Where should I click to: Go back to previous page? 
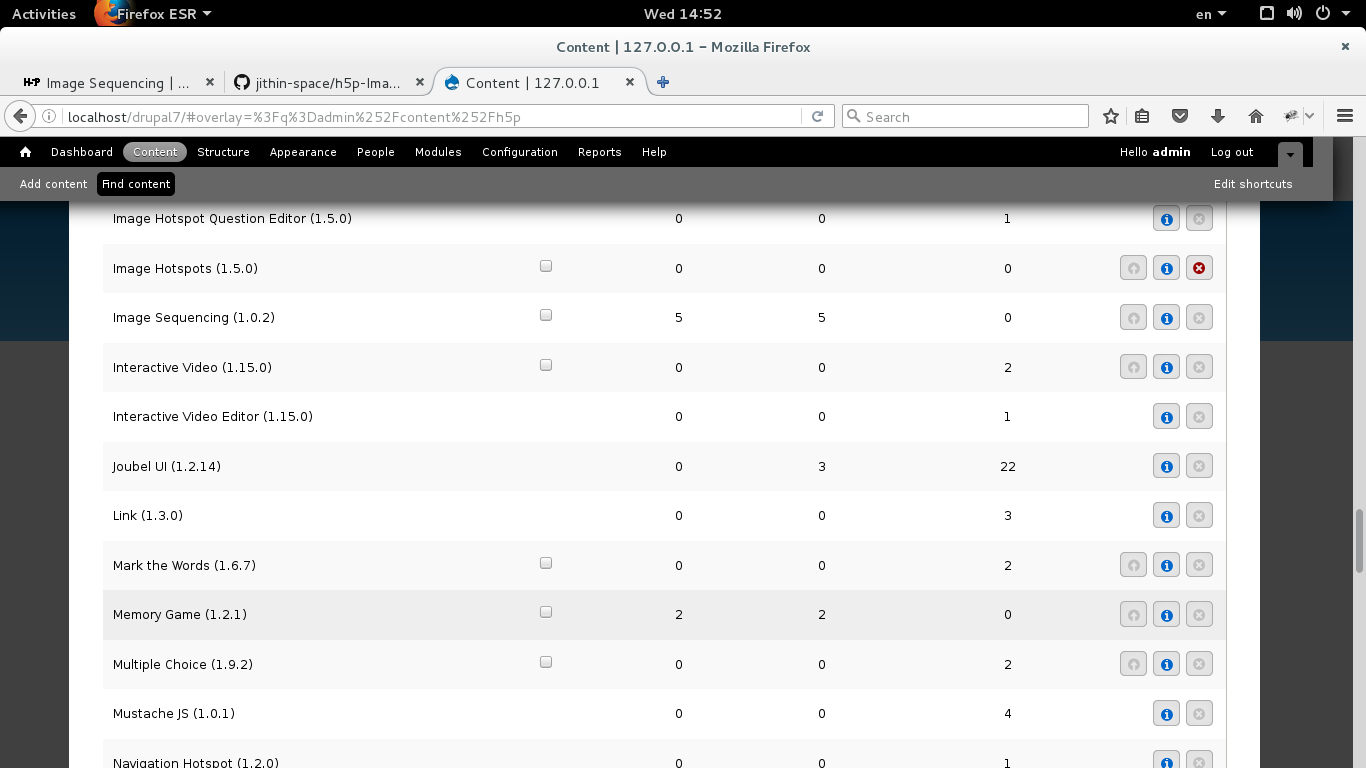(20, 116)
